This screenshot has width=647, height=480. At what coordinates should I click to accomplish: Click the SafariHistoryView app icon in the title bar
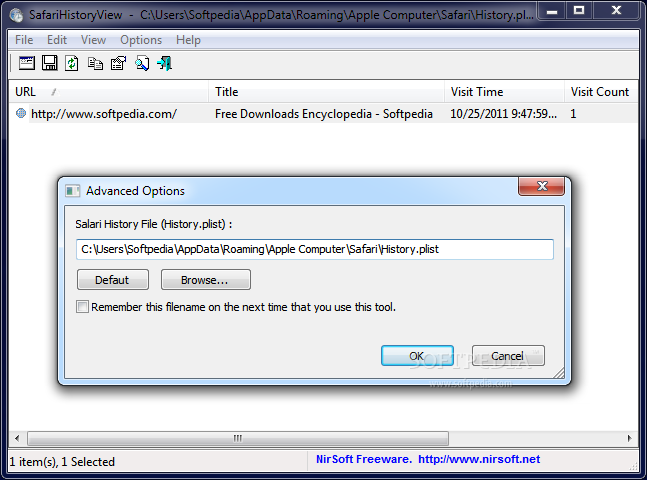click(x=17, y=15)
